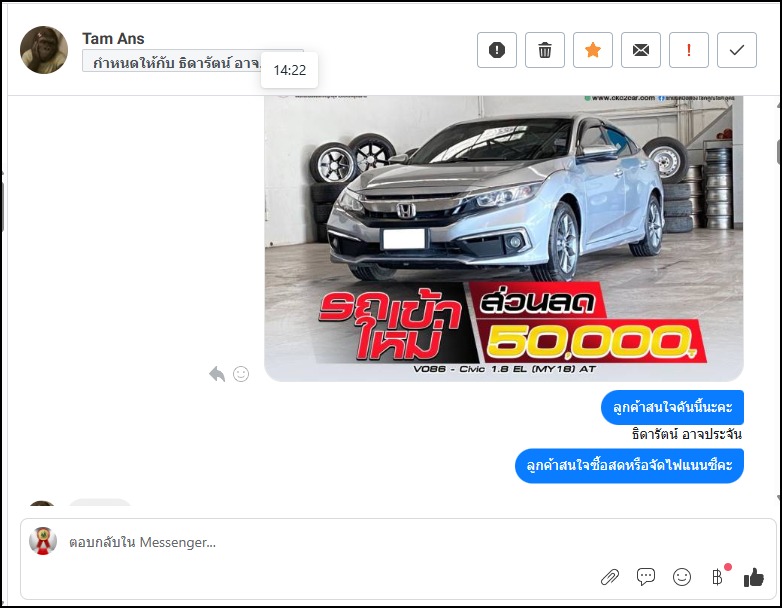Delete conversation using trash can icon

[545, 50]
